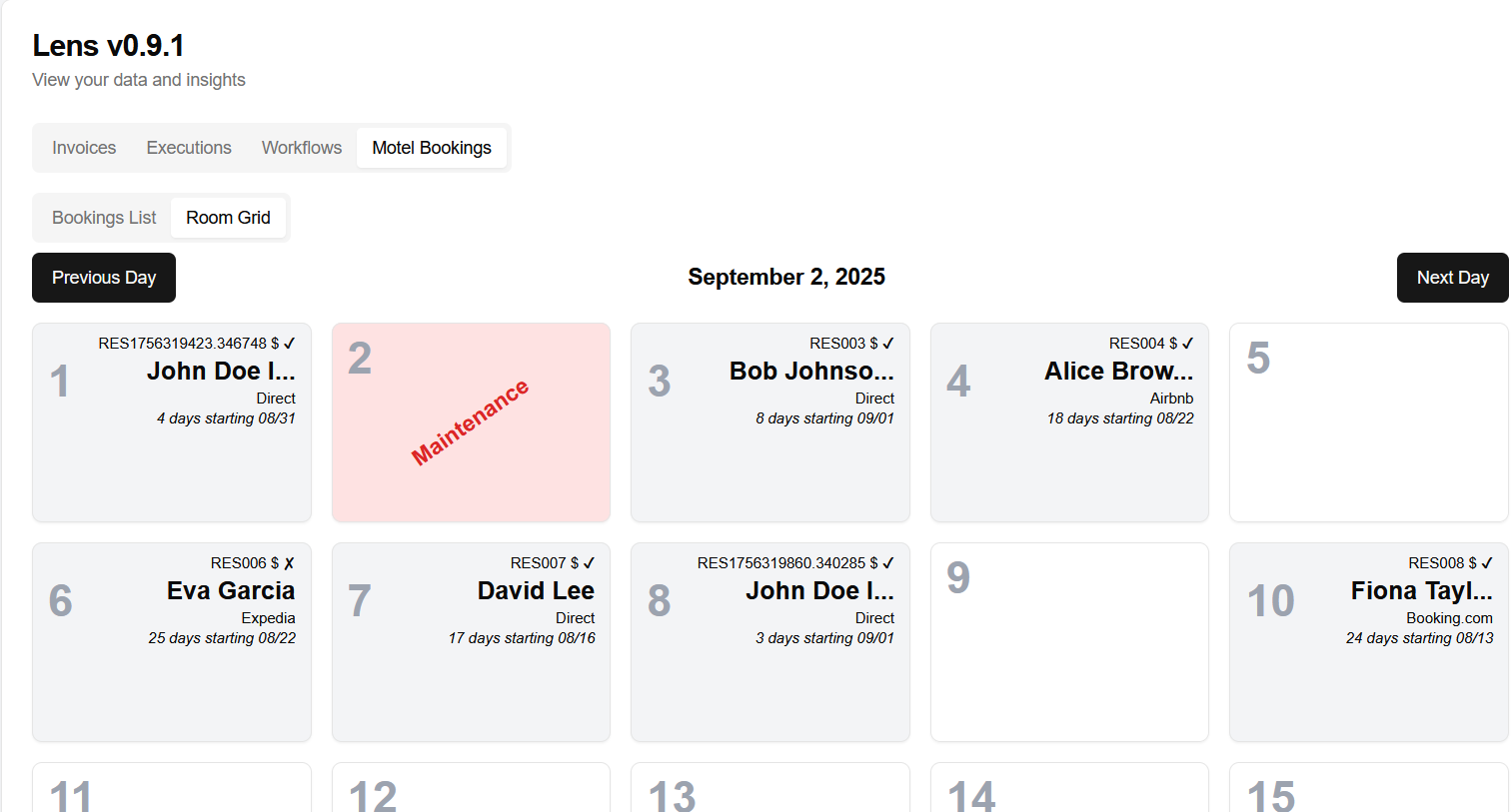Click the checkmark icon on David Lee's RES007

click(x=590, y=562)
